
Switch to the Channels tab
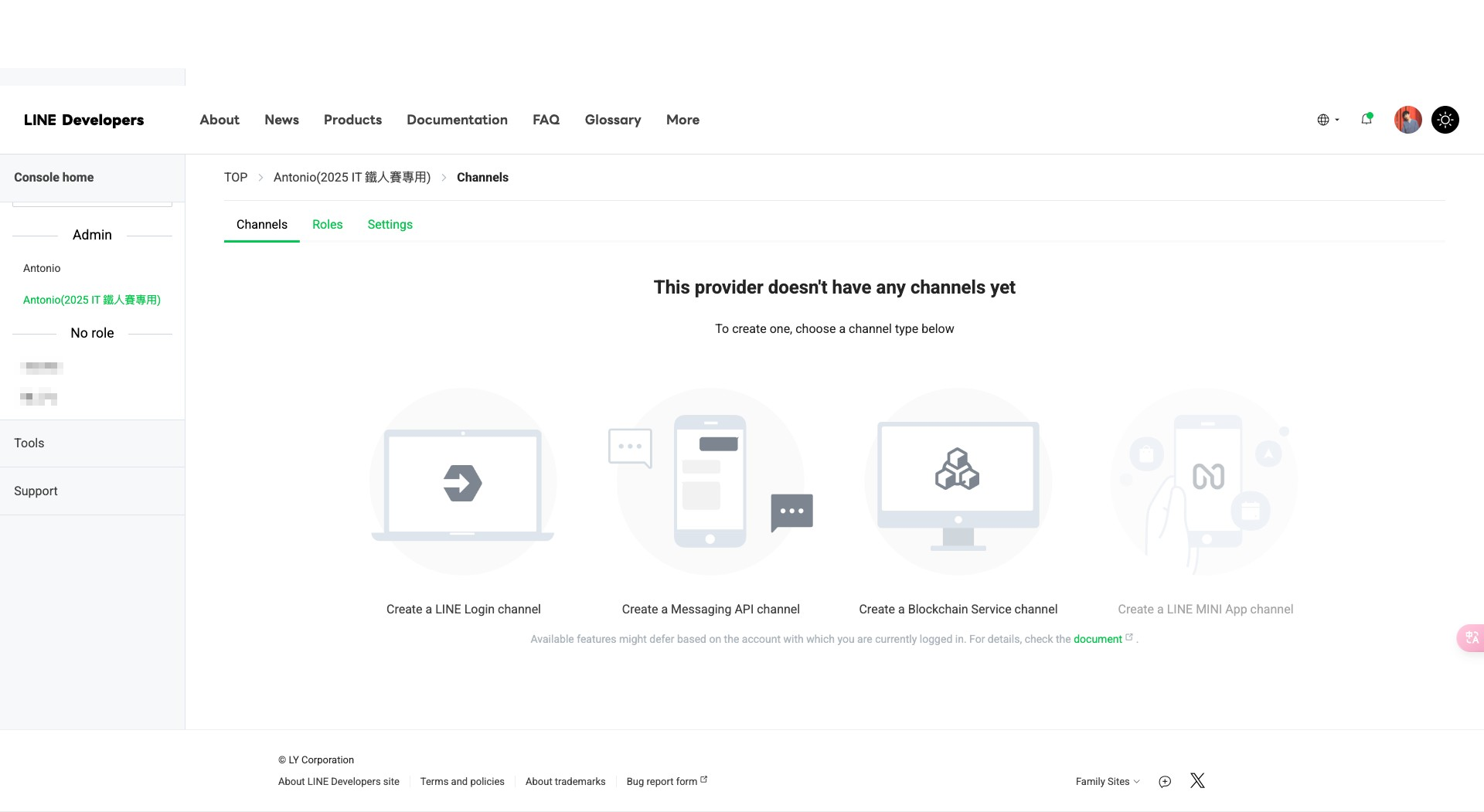click(x=262, y=224)
